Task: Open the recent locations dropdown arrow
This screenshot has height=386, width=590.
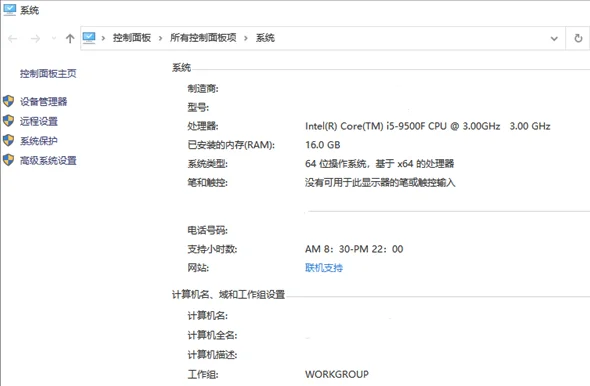Action: pos(53,38)
